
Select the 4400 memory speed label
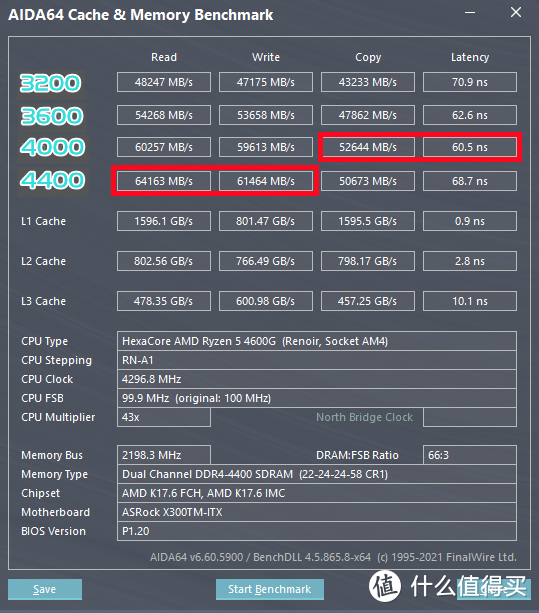pyautogui.click(x=52, y=181)
